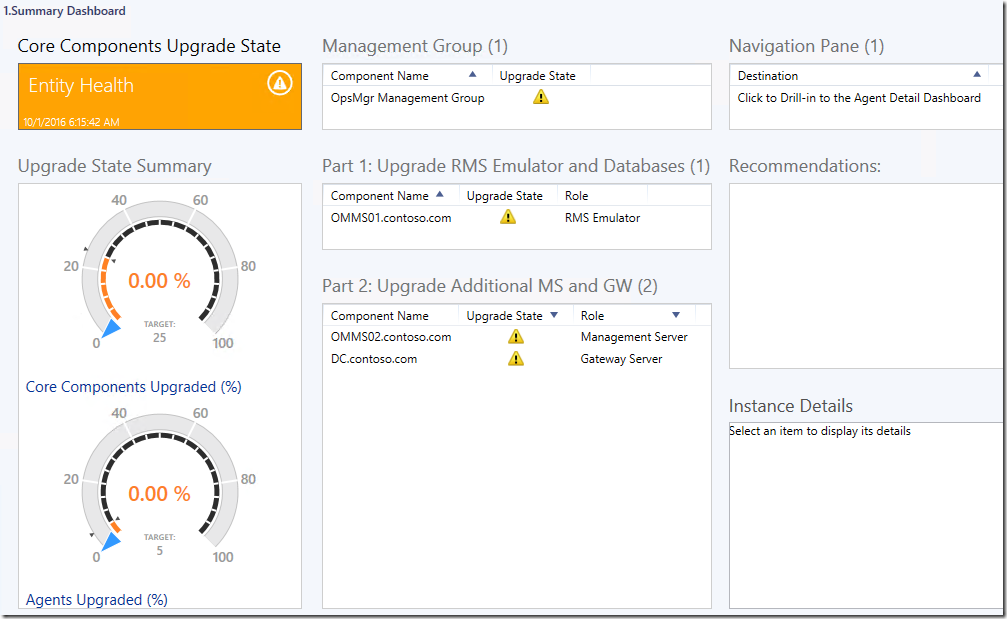Screen dimensions: 1007x619
Task: Click the Role header in Part 1 table
Action: 577,196
